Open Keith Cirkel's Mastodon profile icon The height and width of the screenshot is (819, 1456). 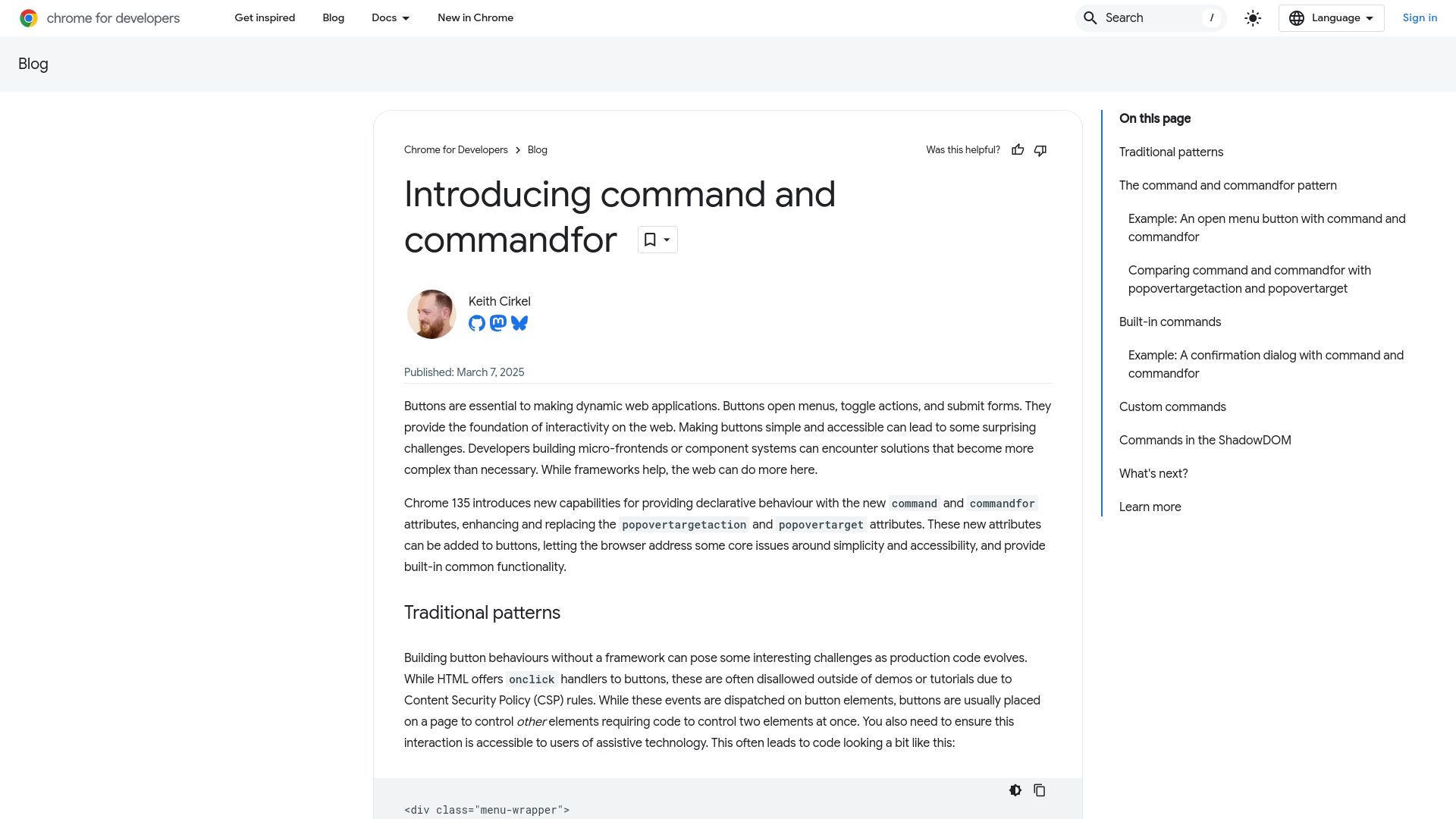pos(498,324)
